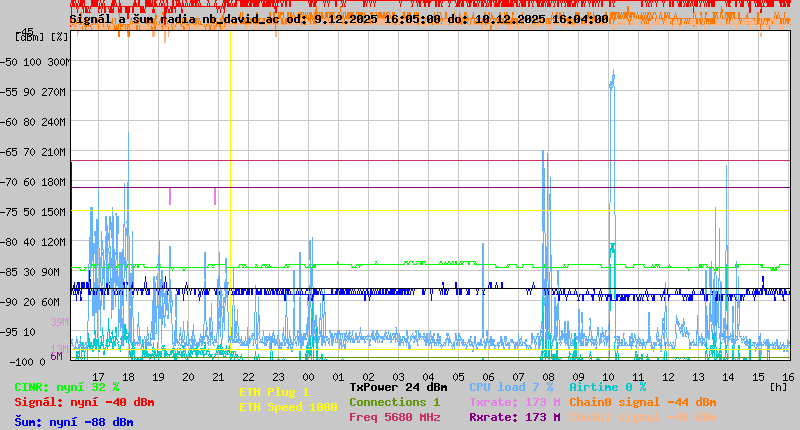Click the '-75 50 150M' y-axis label
800x430 pixels.
click(35, 212)
